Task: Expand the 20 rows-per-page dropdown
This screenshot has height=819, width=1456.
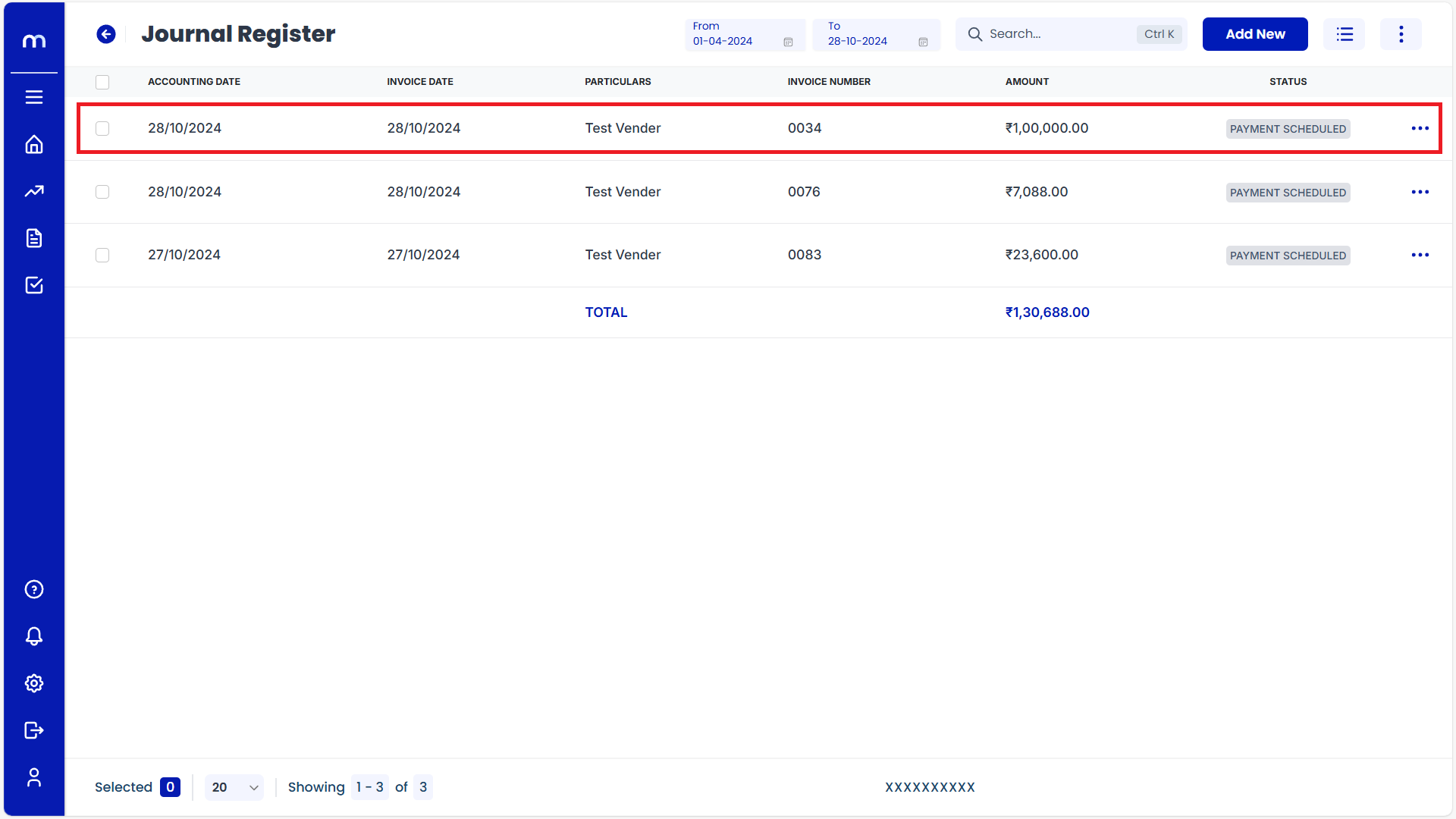Action: coord(234,787)
